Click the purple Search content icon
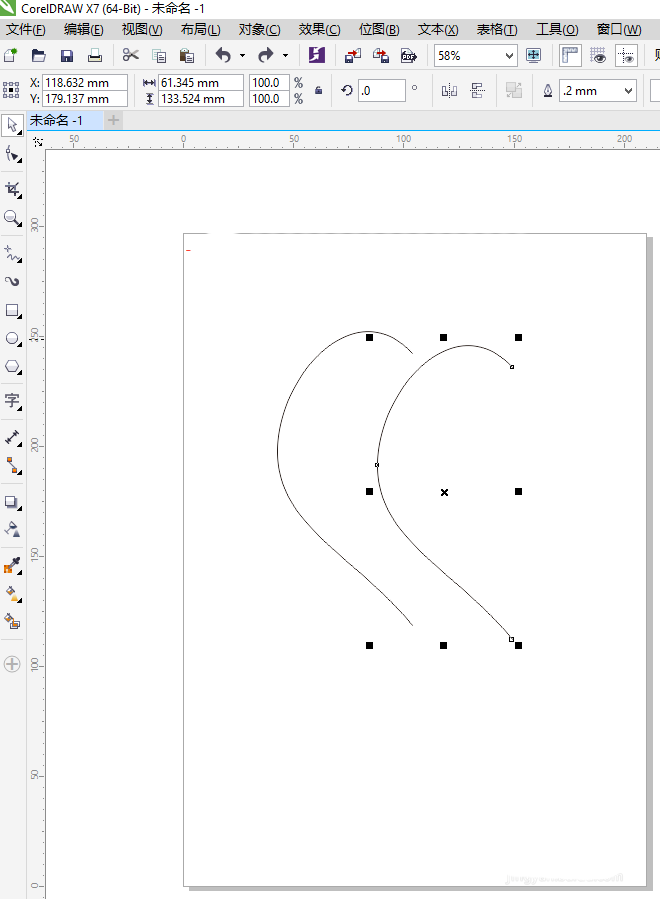Screen dimensions: 660x899 [x=317, y=56]
